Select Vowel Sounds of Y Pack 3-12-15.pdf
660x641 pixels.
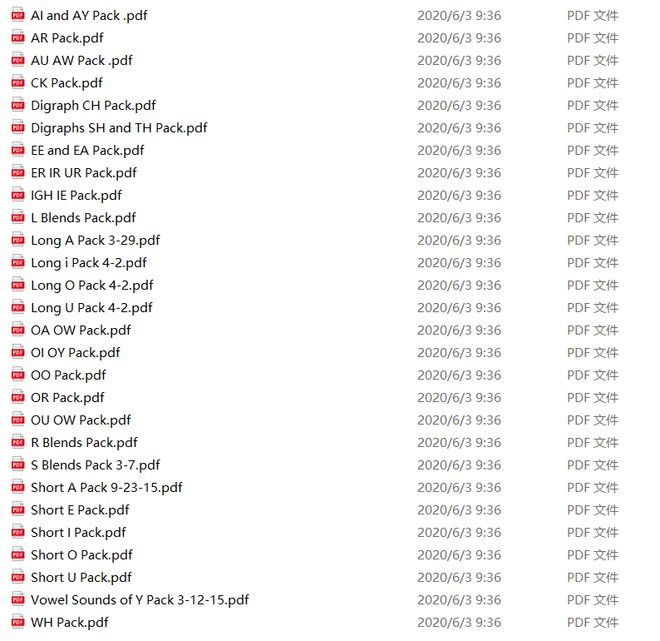(x=140, y=599)
